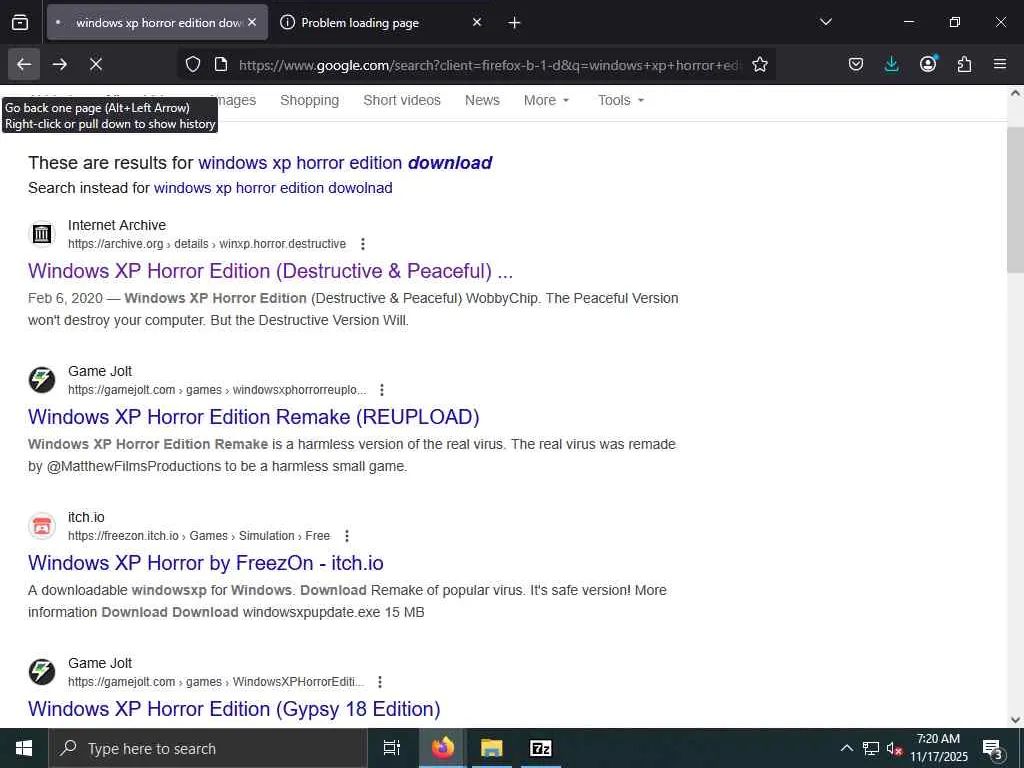Image resolution: width=1024 pixels, height=768 pixels.
Task: Click itch.io favicon
Action: pyautogui.click(x=42, y=526)
